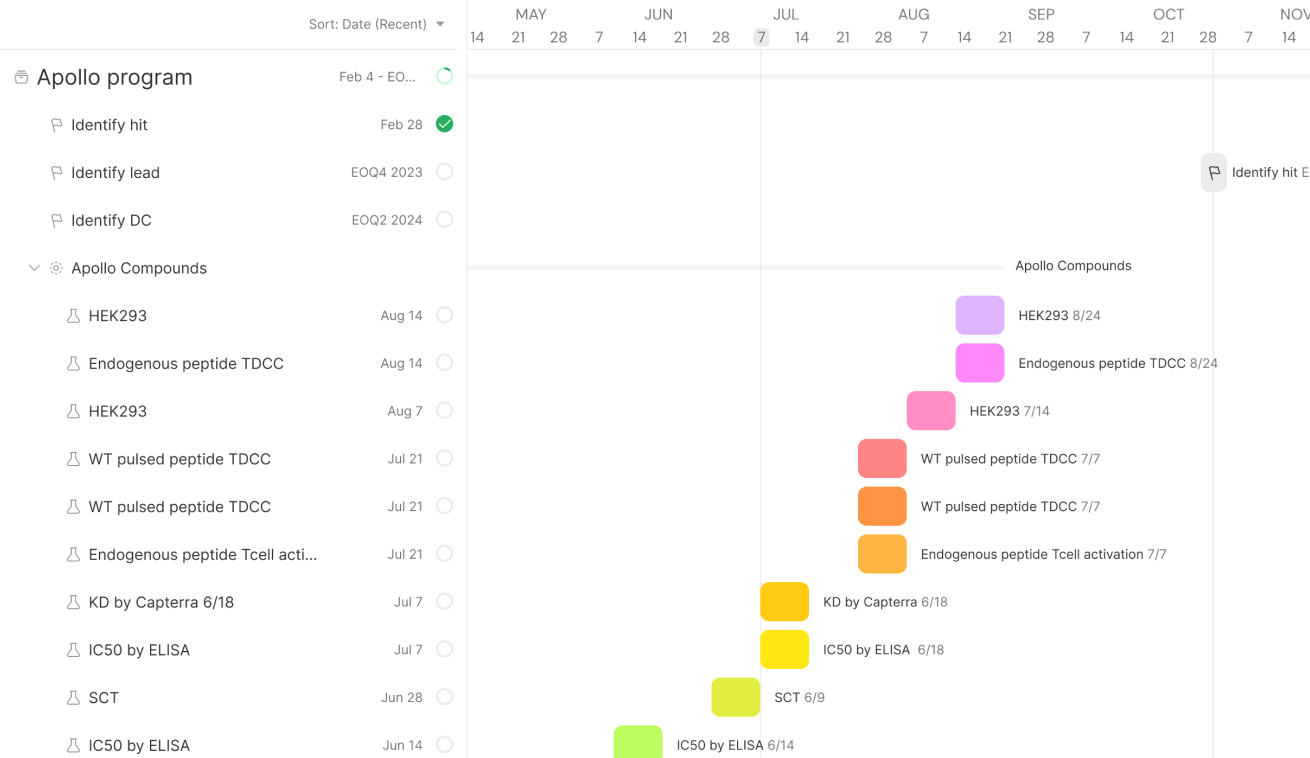Click the flask icon on HEK293 Aug 14 row
The image size is (1310, 758).
click(x=73, y=316)
